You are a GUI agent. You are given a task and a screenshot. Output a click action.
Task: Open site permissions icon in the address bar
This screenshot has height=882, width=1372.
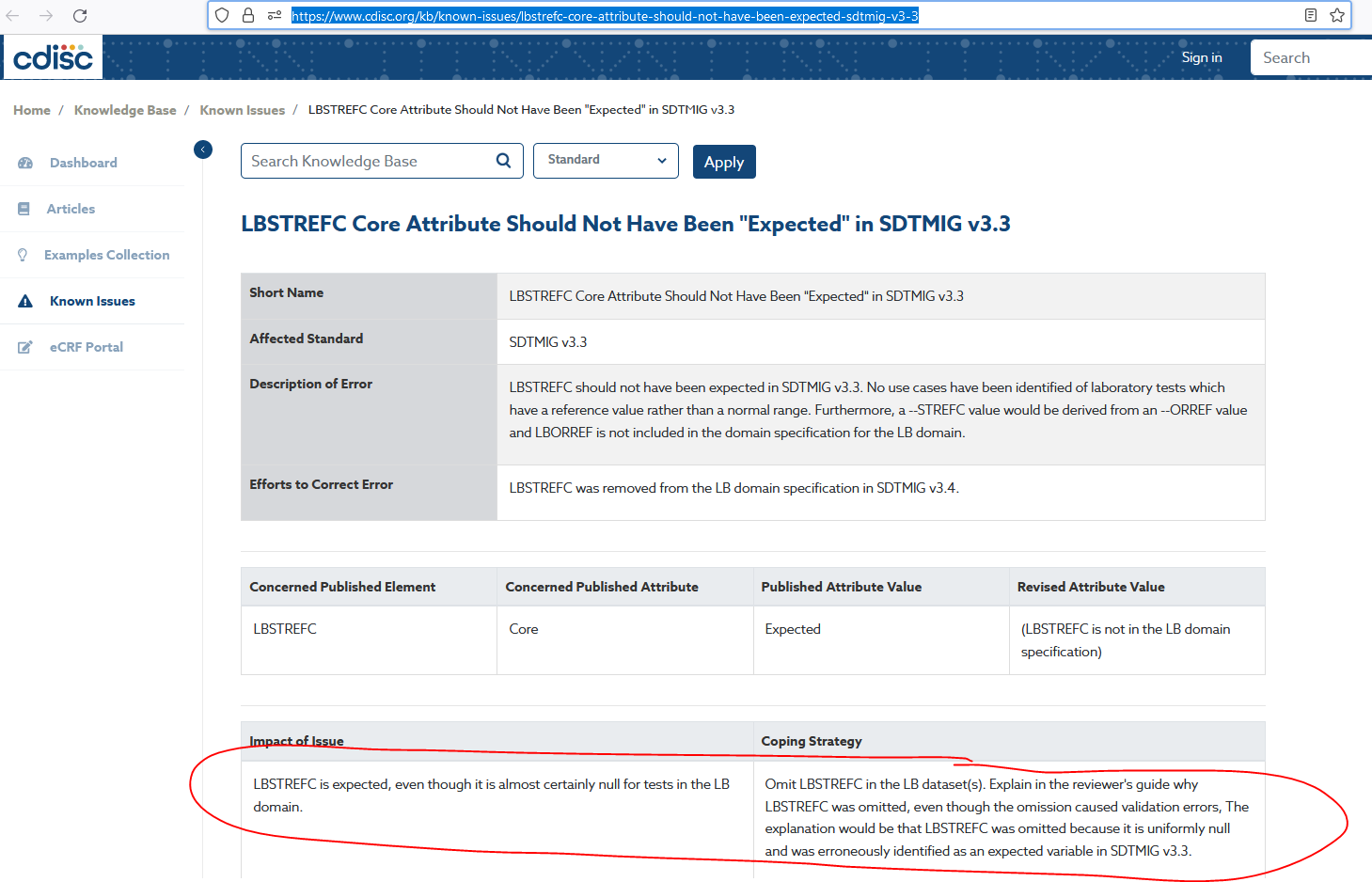275,15
